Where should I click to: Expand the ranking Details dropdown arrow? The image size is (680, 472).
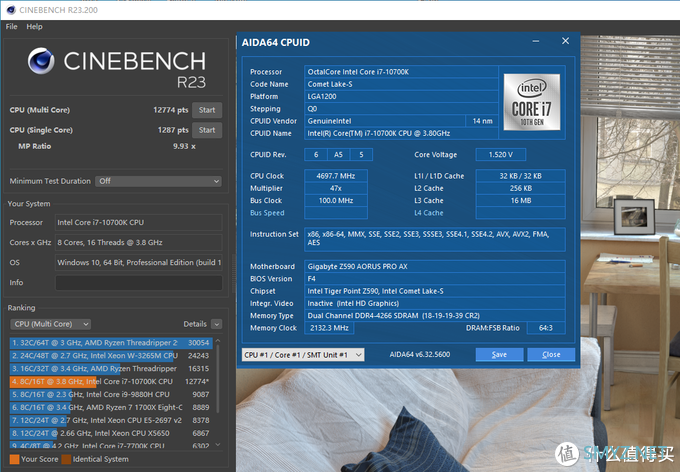(216, 324)
